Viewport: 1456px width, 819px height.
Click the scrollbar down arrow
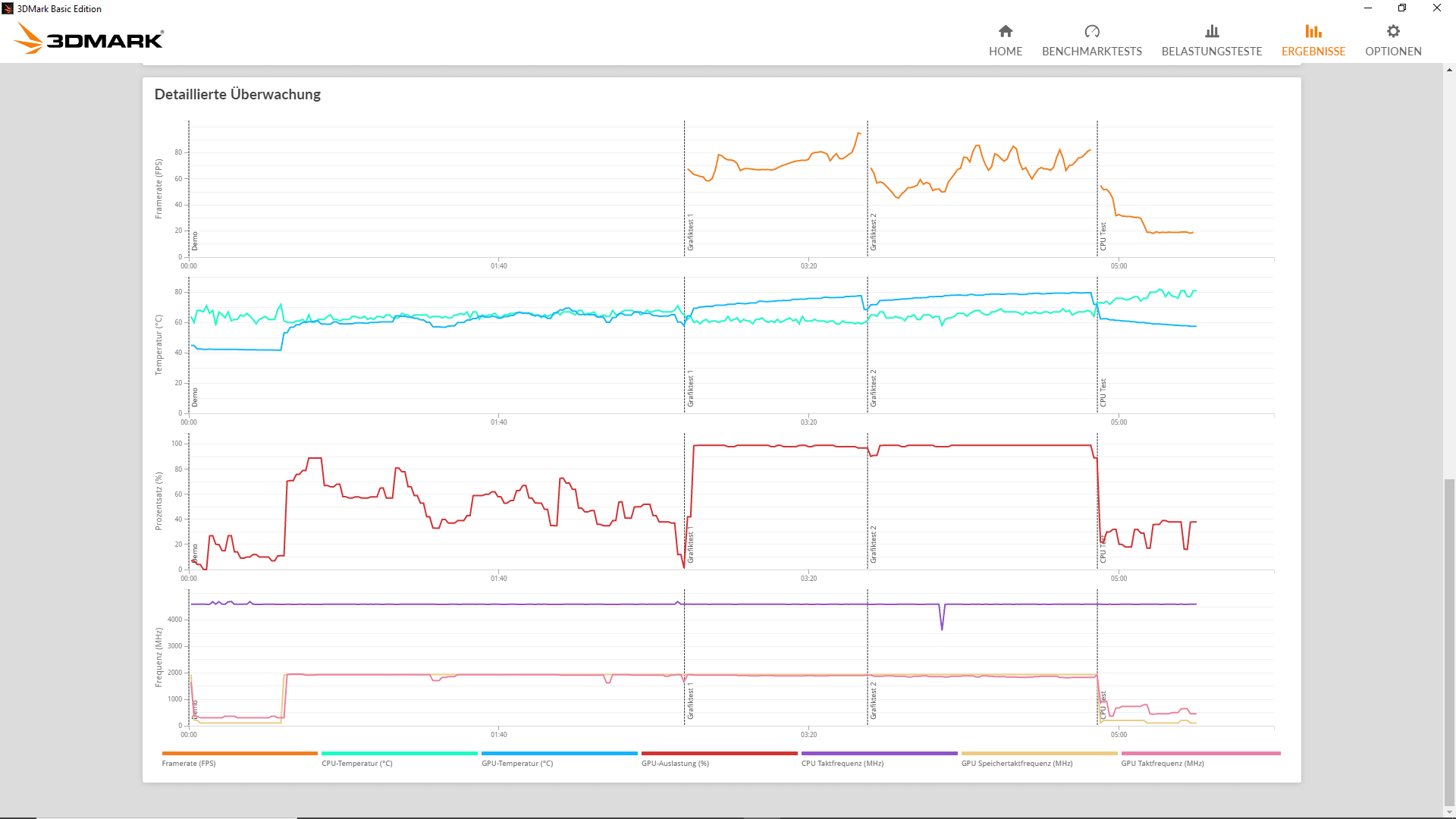point(1449,812)
